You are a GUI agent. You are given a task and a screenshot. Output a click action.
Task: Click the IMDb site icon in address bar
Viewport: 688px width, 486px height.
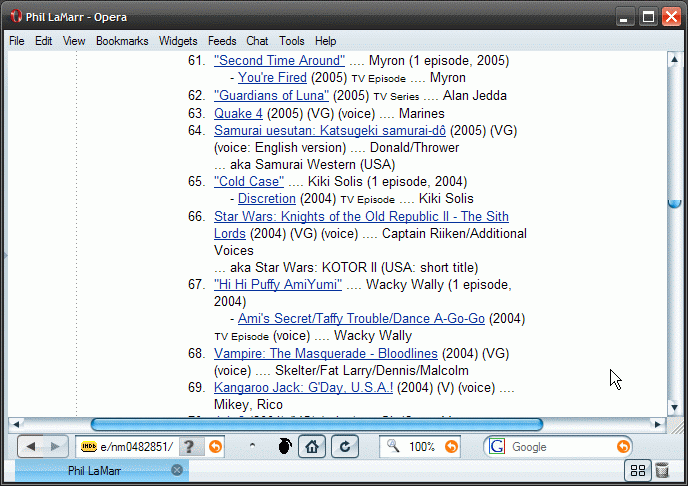[x=89, y=447]
